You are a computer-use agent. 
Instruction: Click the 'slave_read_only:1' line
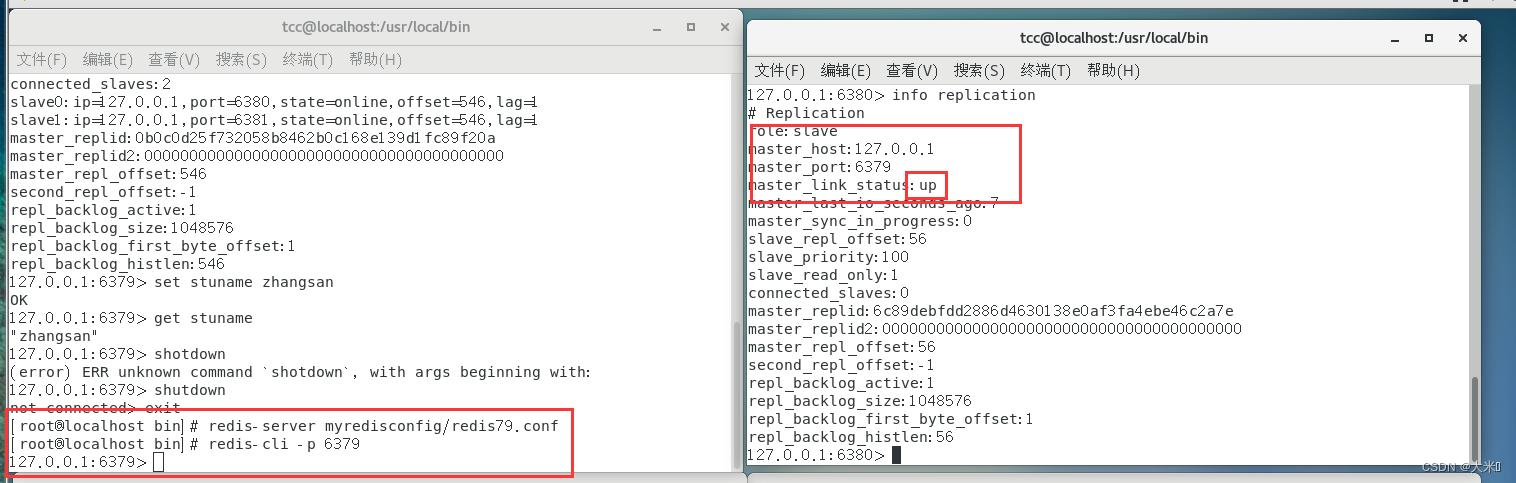[x=823, y=275]
